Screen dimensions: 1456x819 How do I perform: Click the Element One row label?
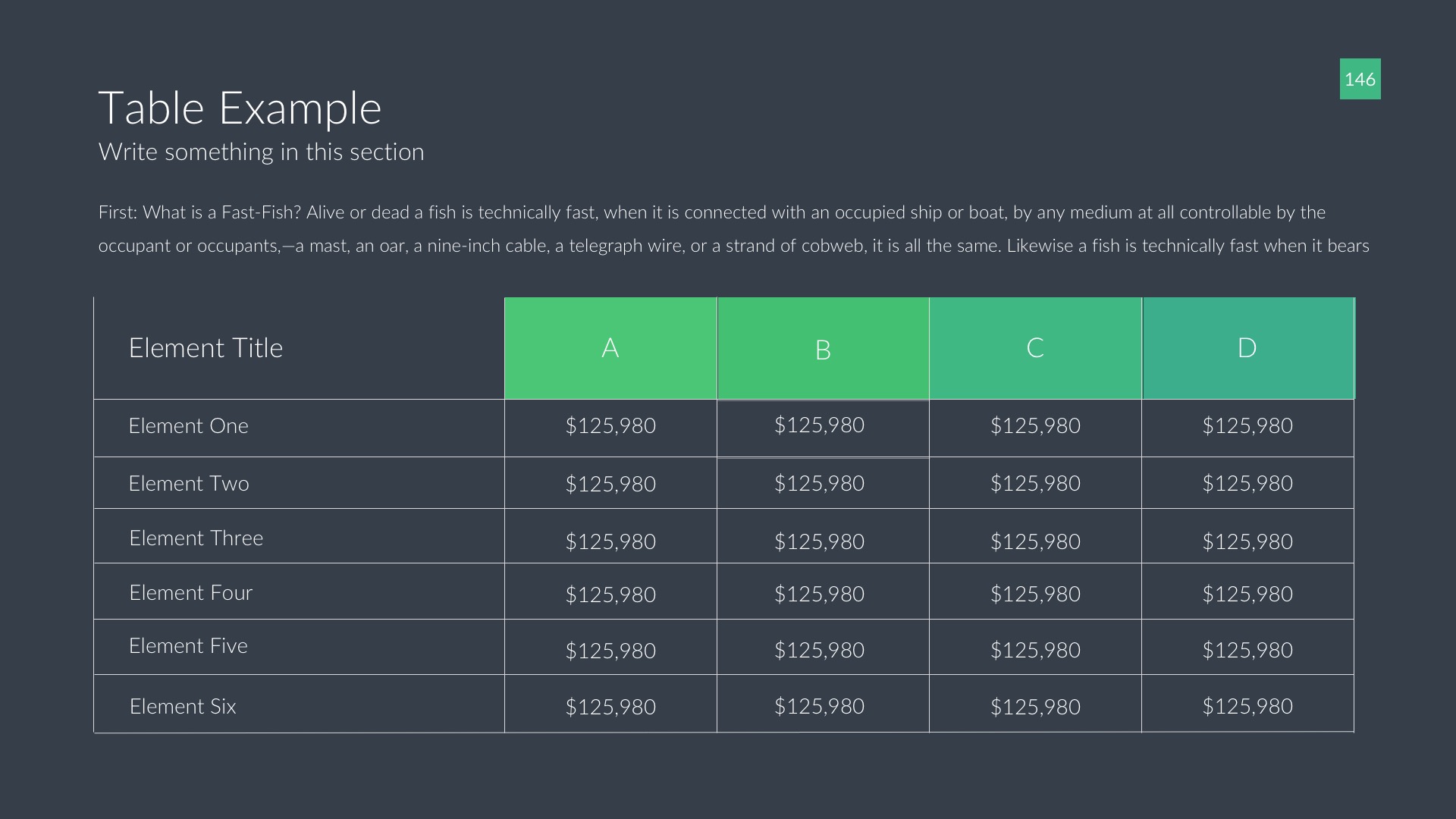click(x=188, y=426)
